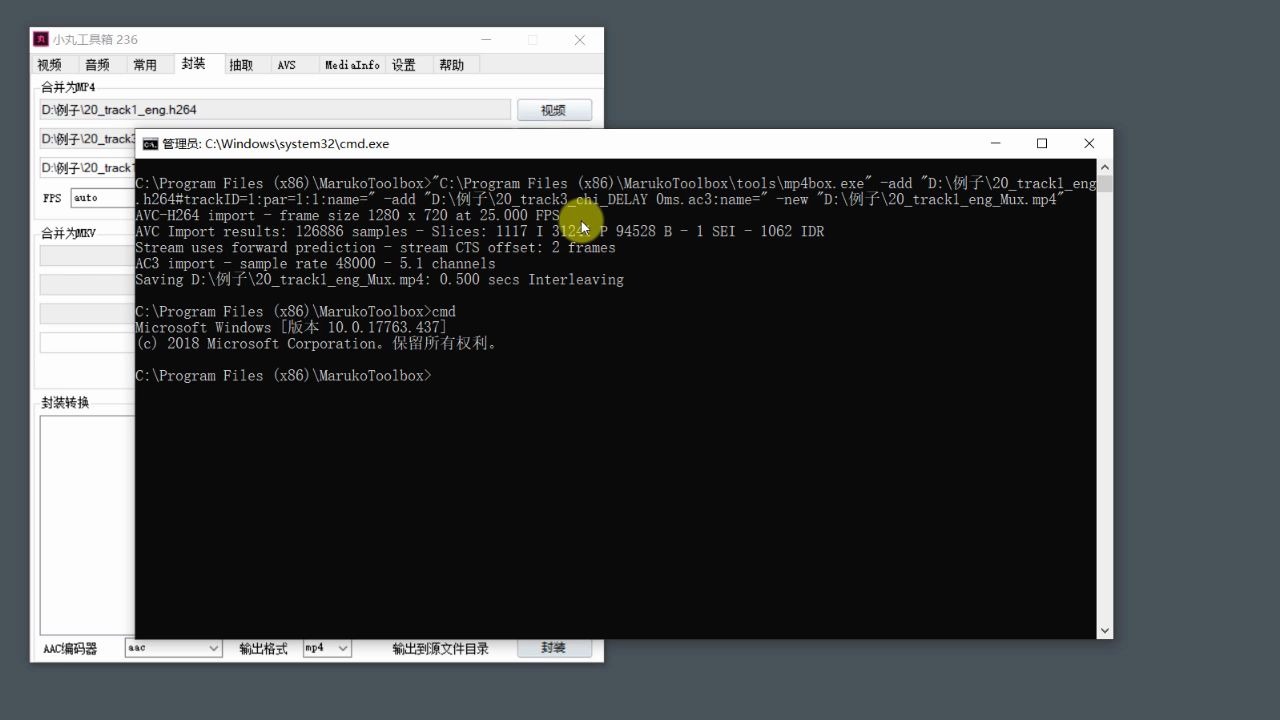Viewport: 1280px width, 720px height.
Task: Click the FPS auto combo box
Action: pyautogui.click(x=101, y=198)
